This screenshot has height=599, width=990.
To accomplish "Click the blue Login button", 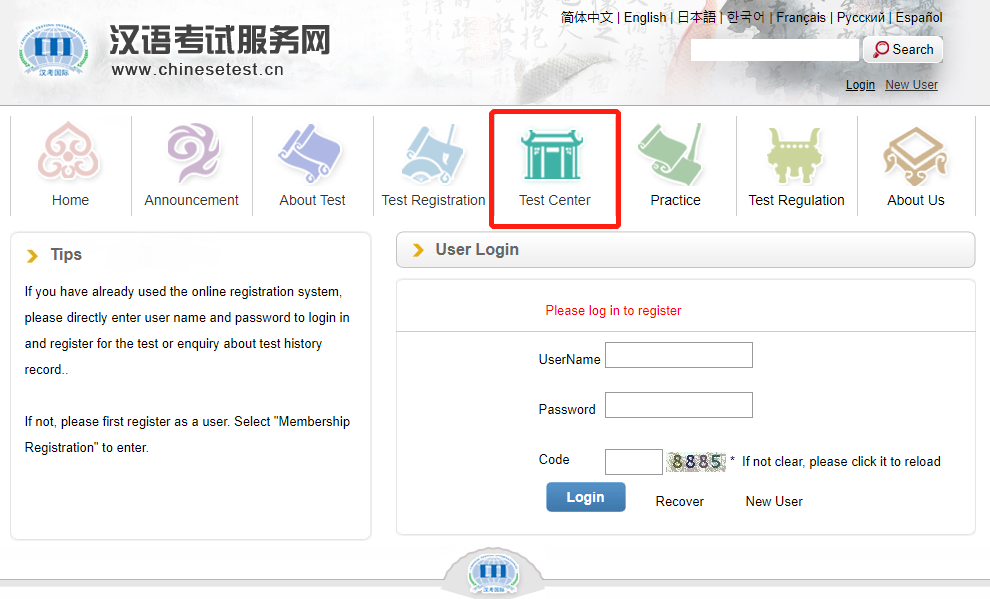I will (x=585, y=497).
